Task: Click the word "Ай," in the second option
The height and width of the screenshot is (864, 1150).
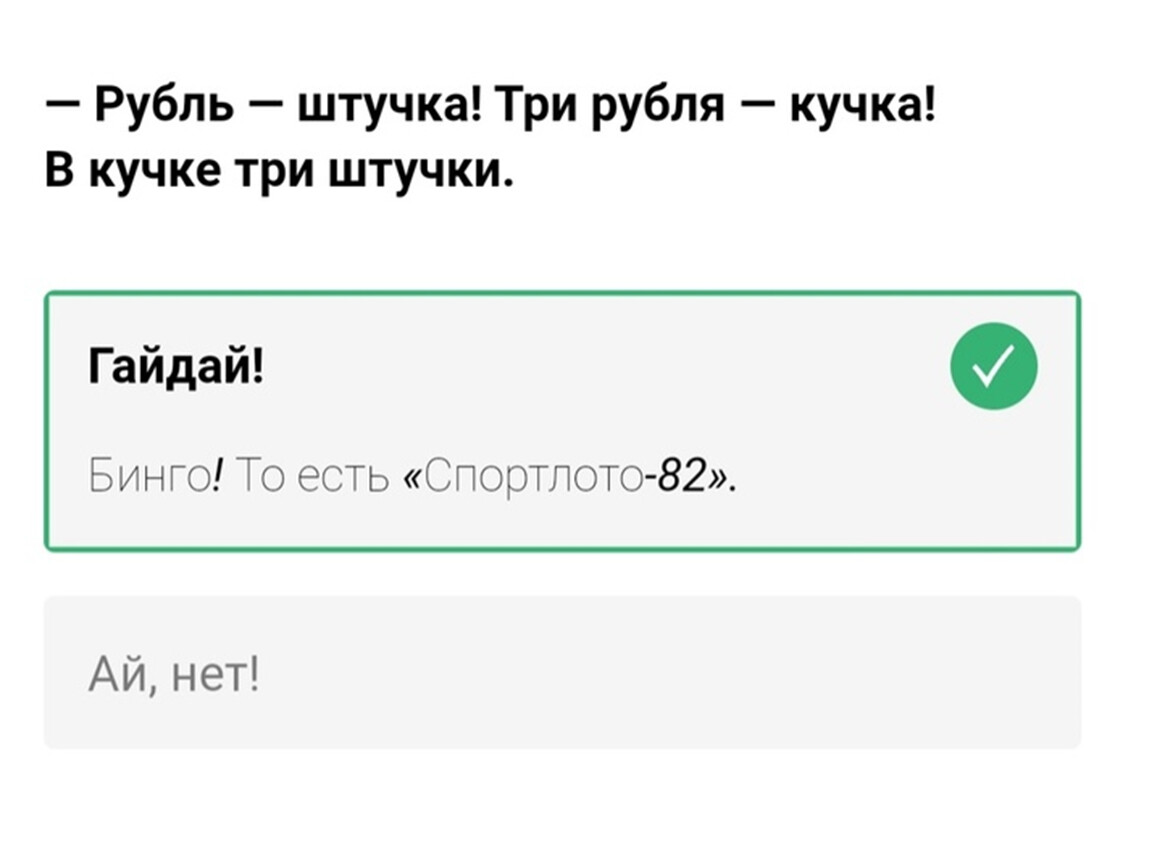Action: 112,671
